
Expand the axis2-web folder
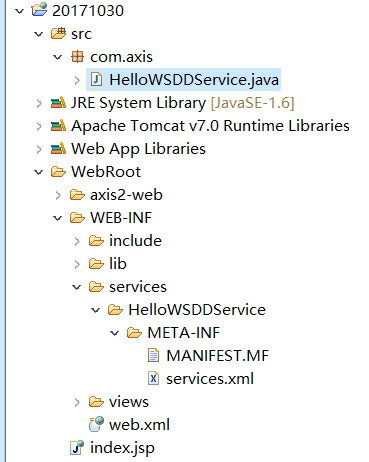pos(58,195)
